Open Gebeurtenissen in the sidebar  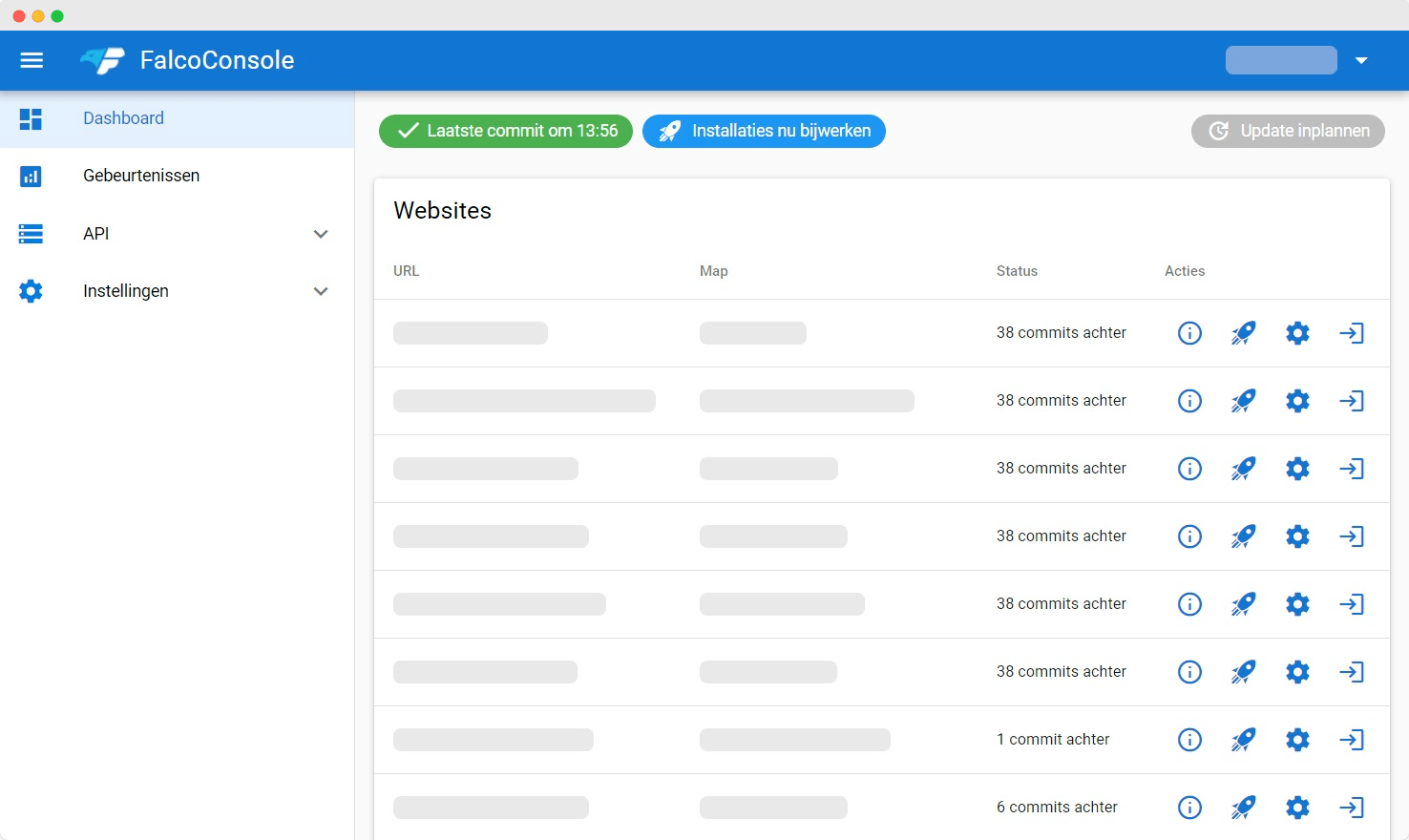click(177, 176)
